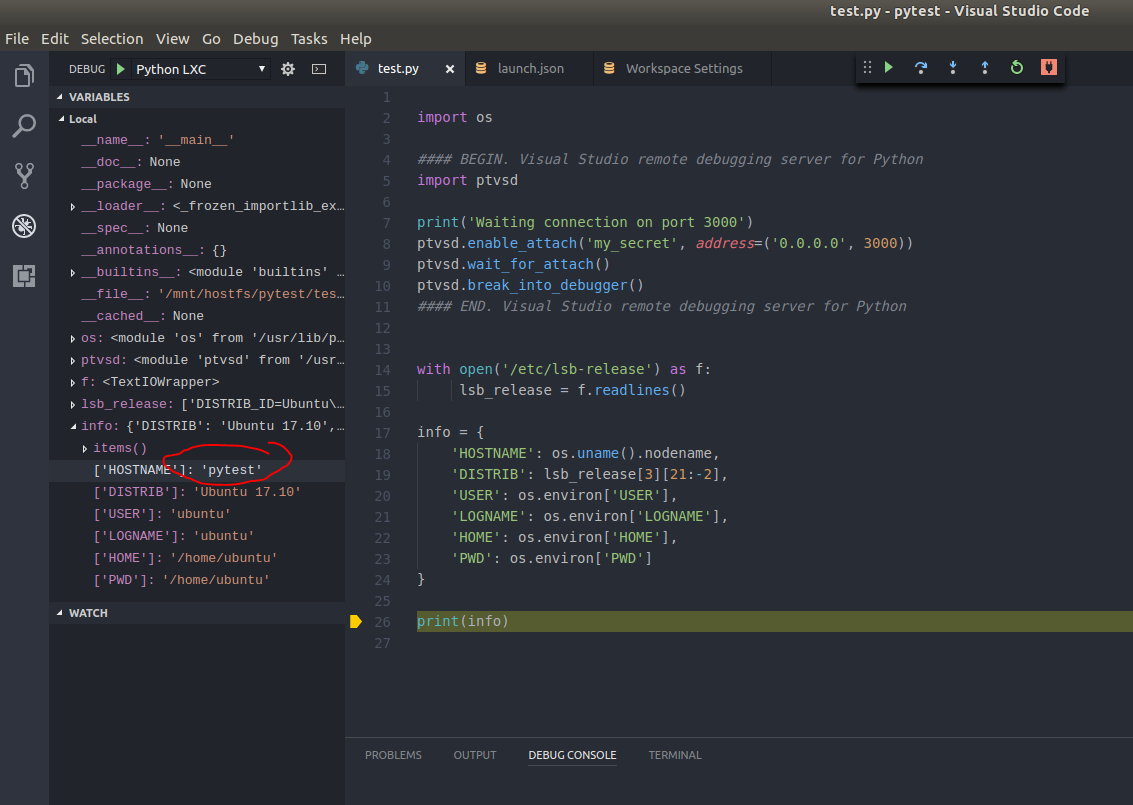Screen dimensions: 1133x805
Task: Open the Help menu
Action: tap(356, 39)
